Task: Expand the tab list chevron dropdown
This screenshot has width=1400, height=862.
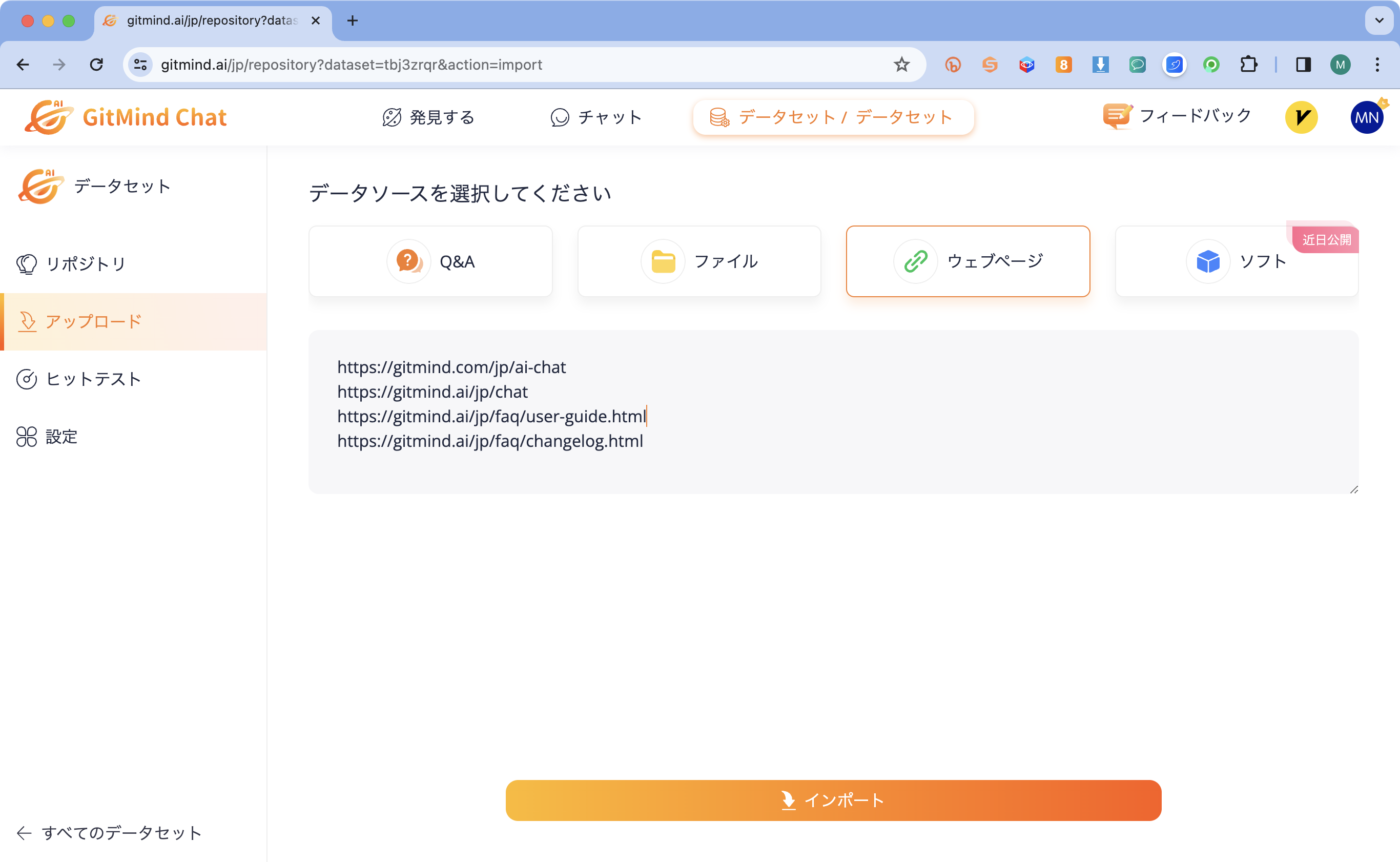Action: click(x=1378, y=20)
